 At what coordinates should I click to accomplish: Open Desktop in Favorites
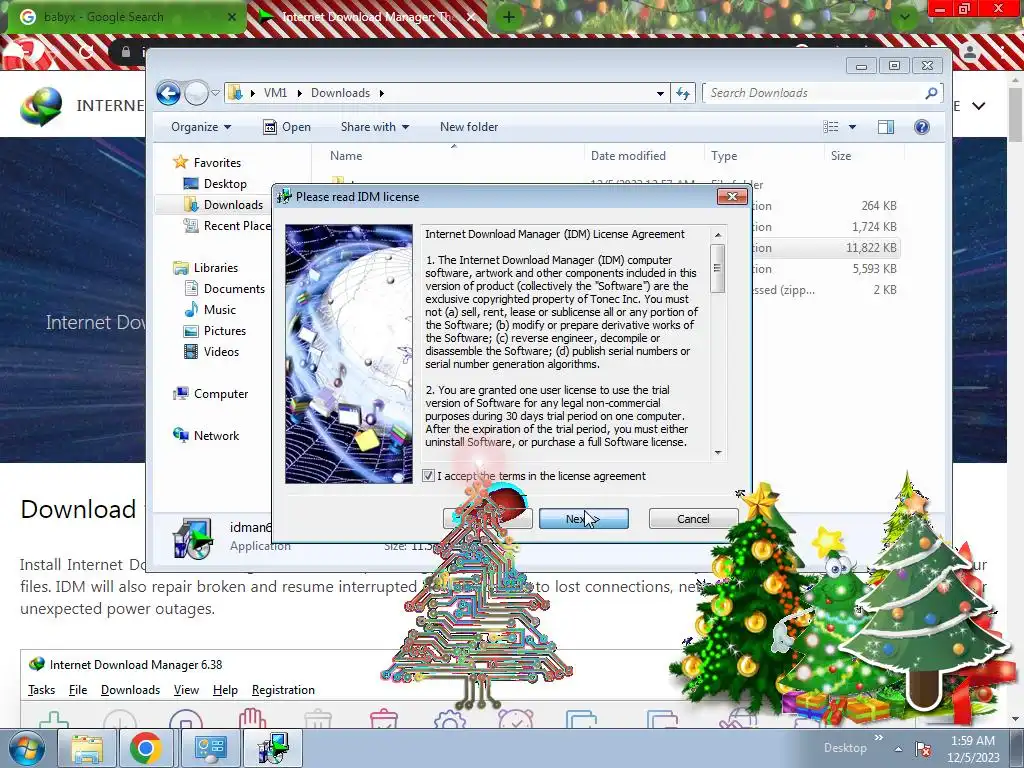(216, 184)
